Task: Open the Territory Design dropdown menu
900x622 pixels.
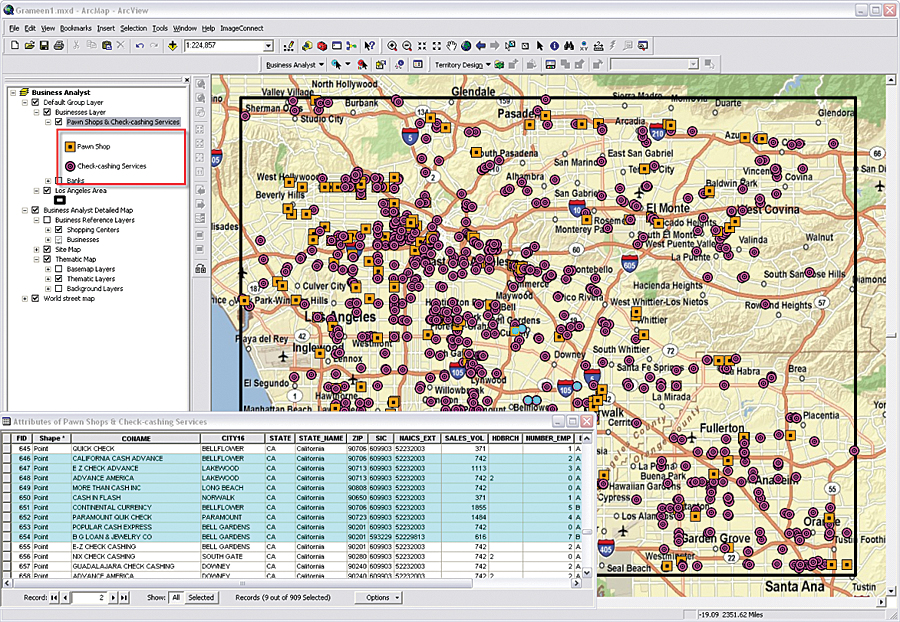Action: [463, 64]
